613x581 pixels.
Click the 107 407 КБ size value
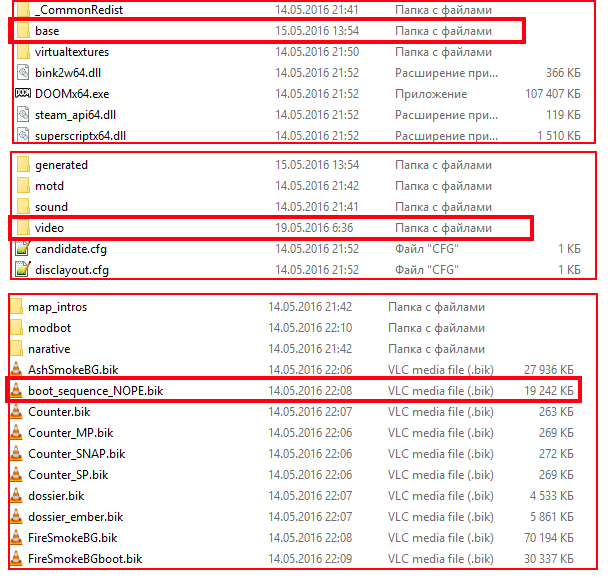(x=552, y=94)
